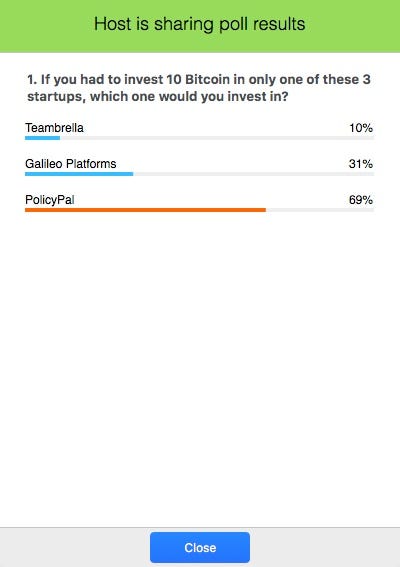Image resolution: width=400 pixels, height=567 pixels.
Task: Click the unfilled gray part of PolicyPal bar
Action: tap(320, 210)
